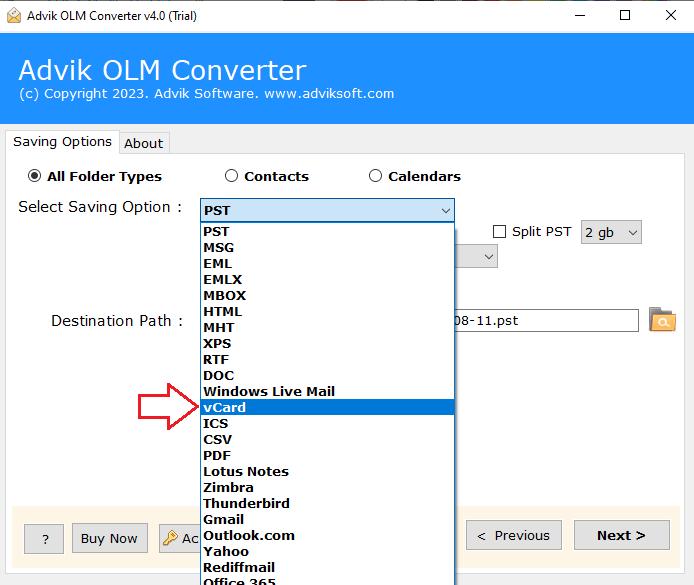
Task: Click the Destination Path text field
Action: tap(546, 320)
